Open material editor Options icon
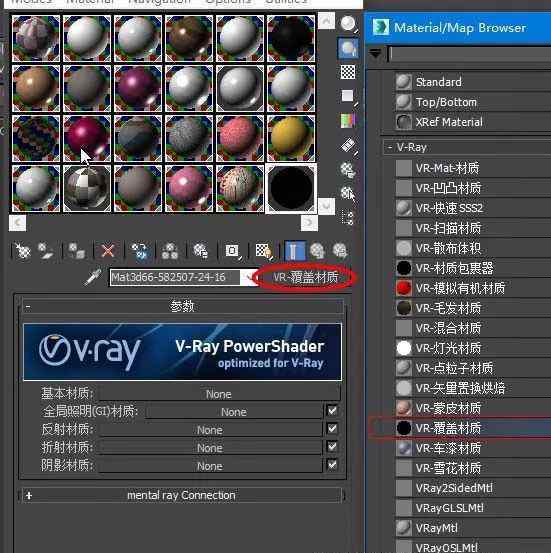551x553 pixels. 348,170
